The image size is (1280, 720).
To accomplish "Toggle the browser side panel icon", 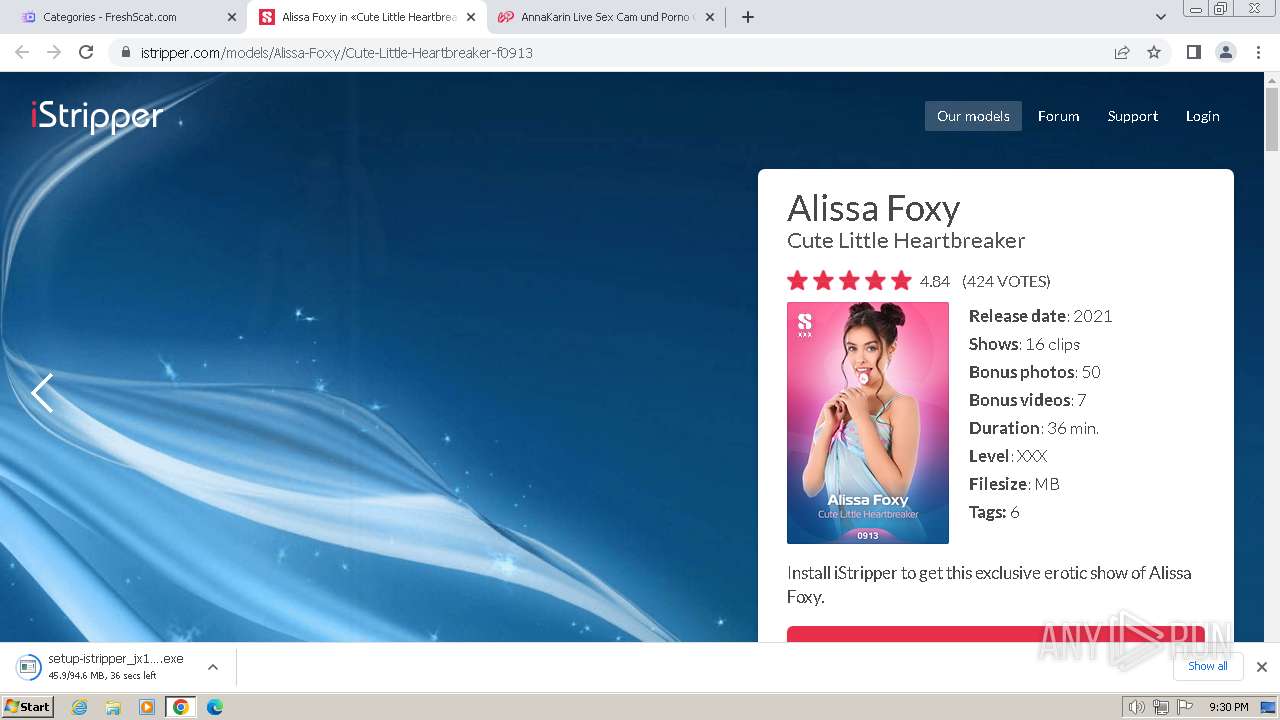I will pyautogui.click(x=1193, y=52).
